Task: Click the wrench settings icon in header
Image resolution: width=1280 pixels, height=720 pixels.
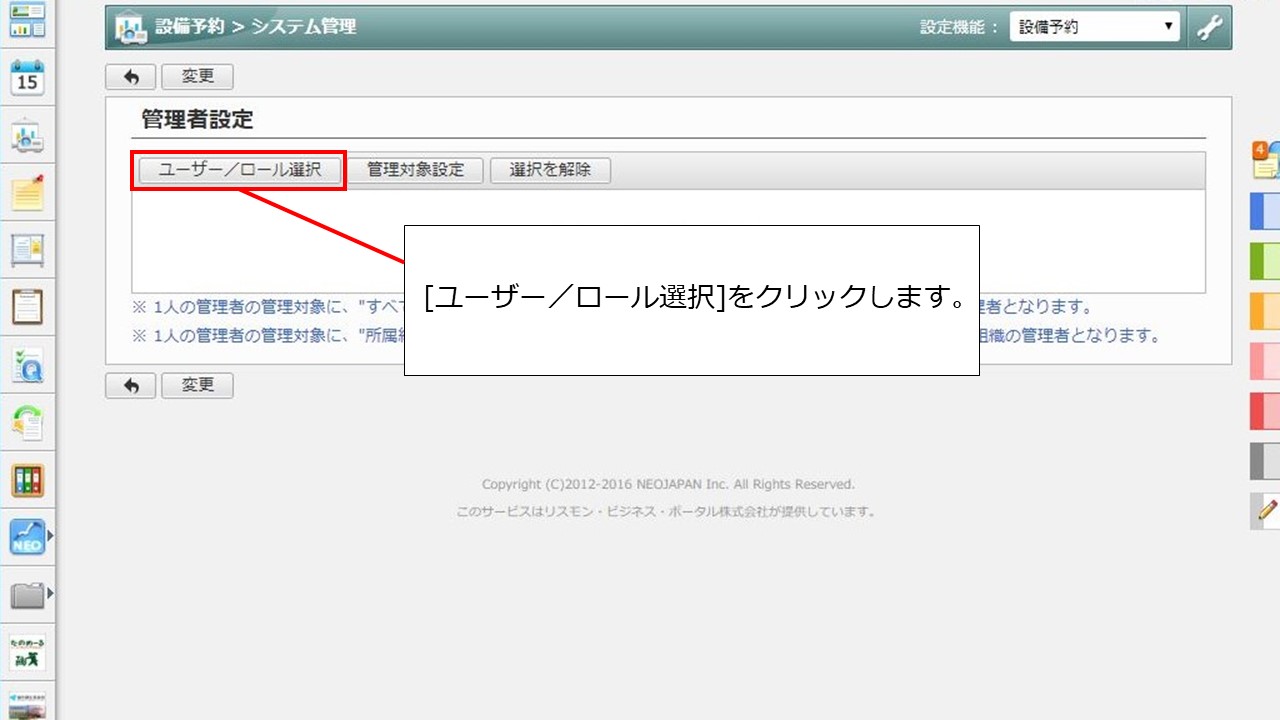Action: point(1209,27)
